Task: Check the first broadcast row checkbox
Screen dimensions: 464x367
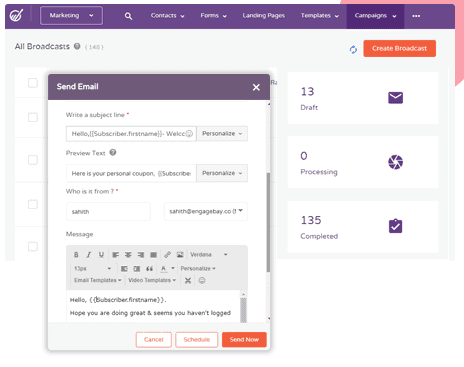Action: click(x=33, y=83)
